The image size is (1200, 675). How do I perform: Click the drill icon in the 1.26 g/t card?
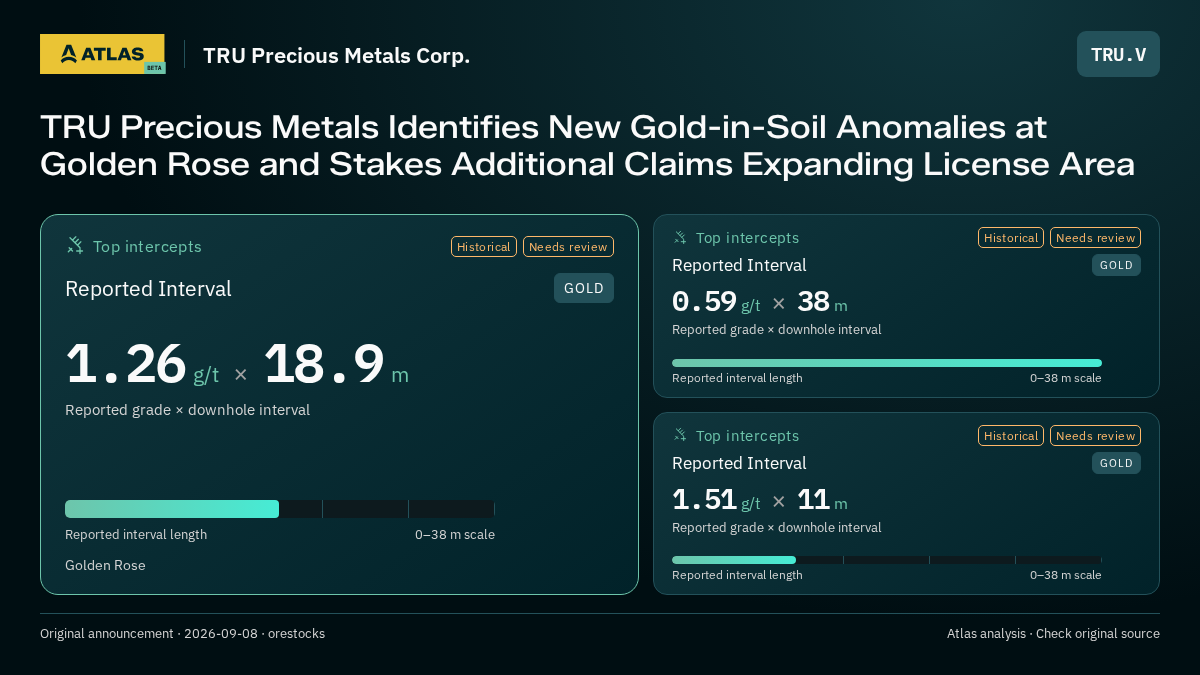[x=75, y=245]
